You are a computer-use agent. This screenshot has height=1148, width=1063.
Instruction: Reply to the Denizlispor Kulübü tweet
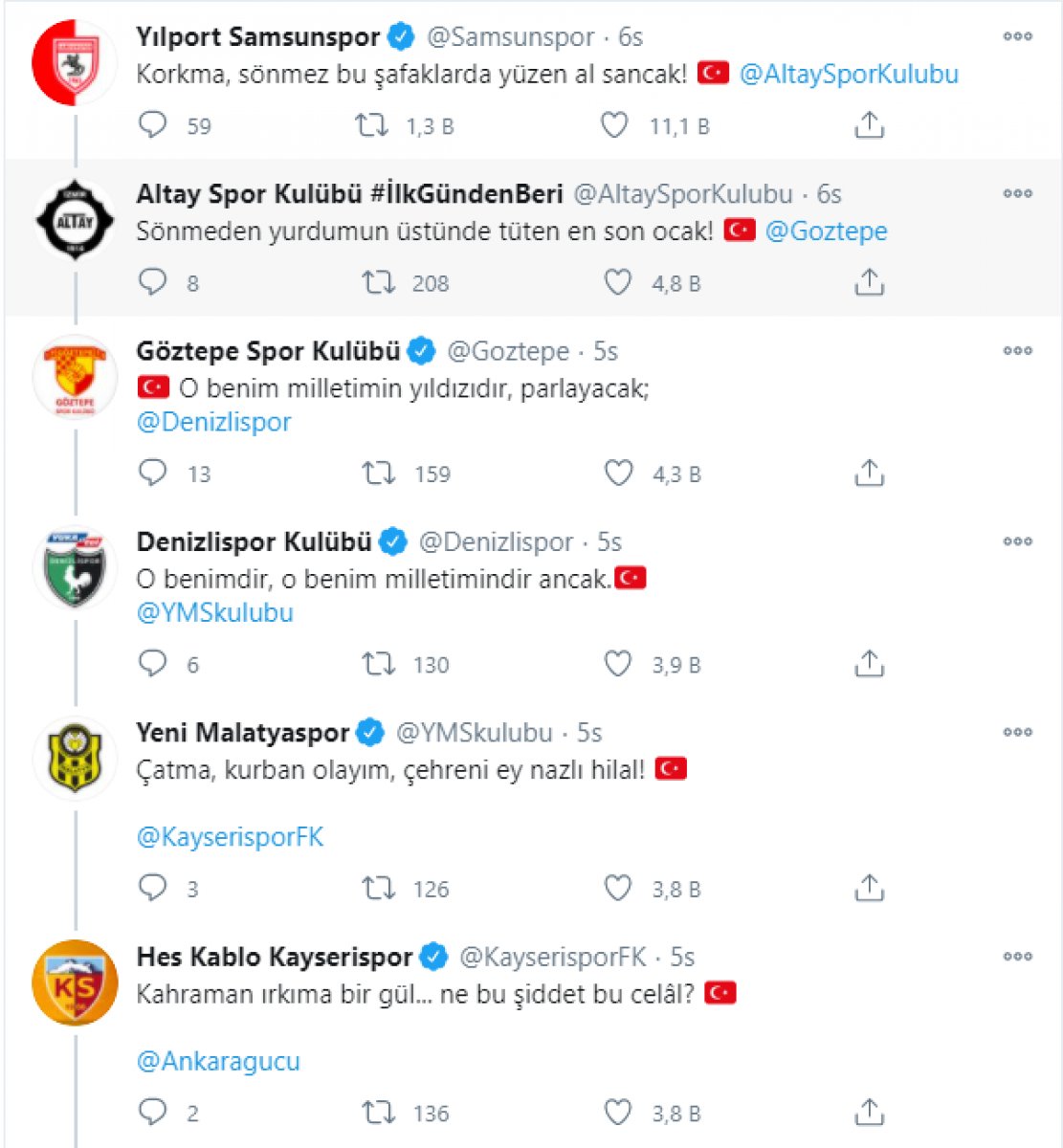153,663
